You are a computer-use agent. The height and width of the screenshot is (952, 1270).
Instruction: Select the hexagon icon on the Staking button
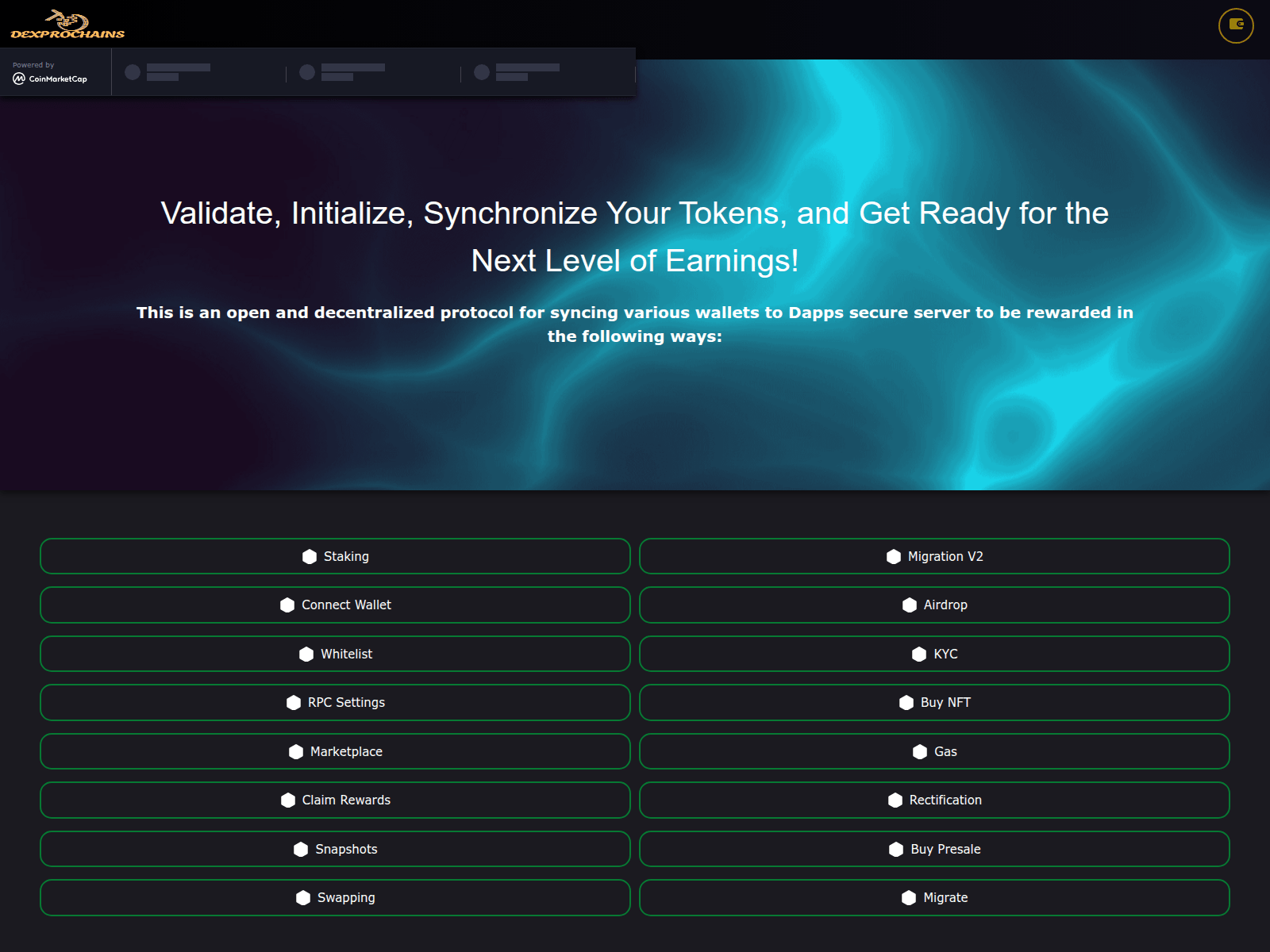point(310,556)
